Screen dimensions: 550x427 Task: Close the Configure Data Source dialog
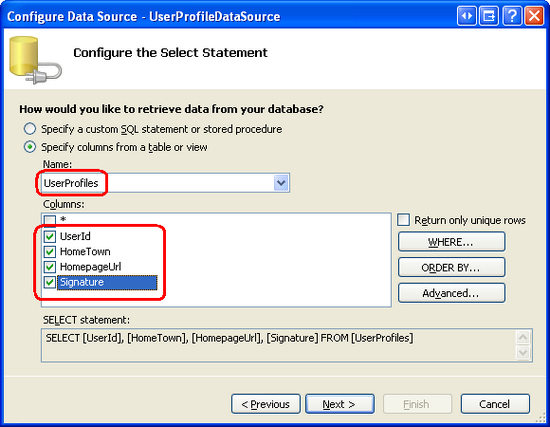pos(534,16)
